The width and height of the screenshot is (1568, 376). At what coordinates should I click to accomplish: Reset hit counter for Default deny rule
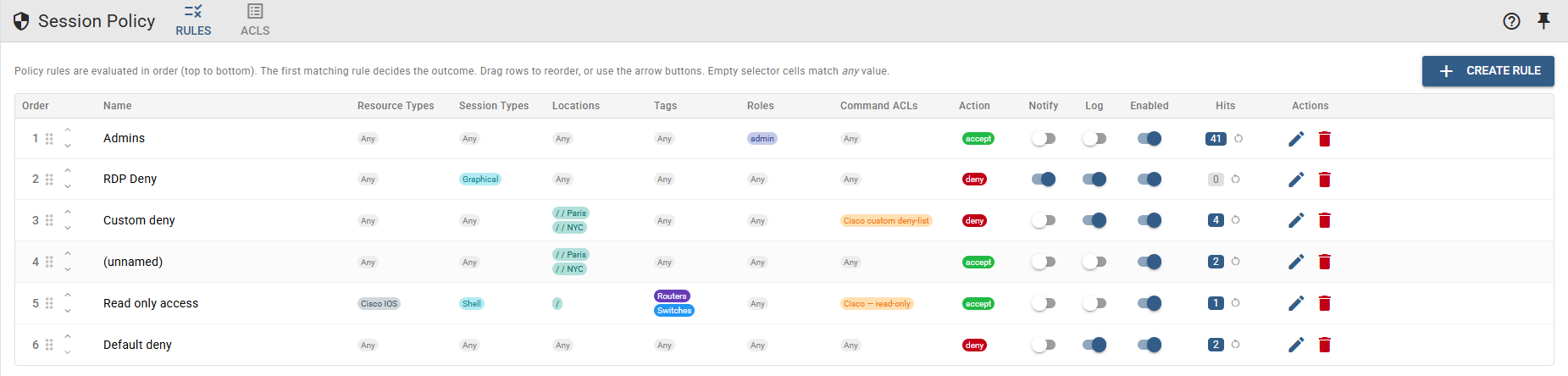tap(1236, 344)
